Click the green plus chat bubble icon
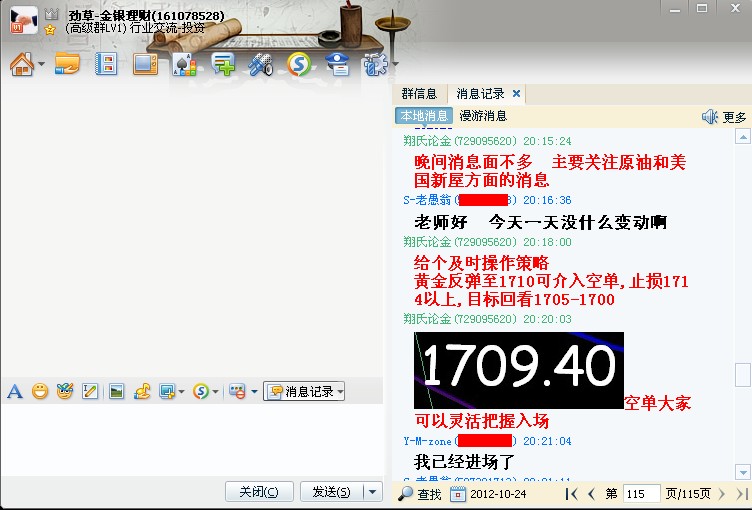752x510 pixels. 223,66
